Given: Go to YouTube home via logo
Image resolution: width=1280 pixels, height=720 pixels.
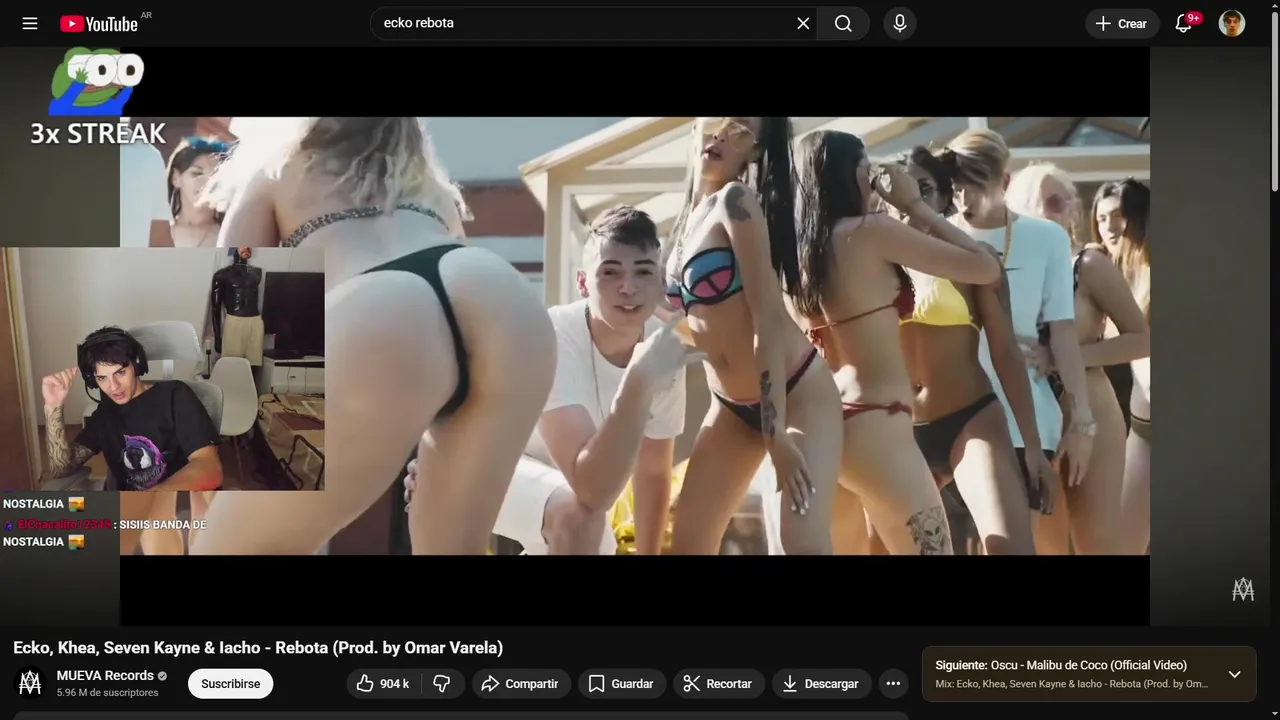Looking at the screenshot, I should tap(98, 23).
